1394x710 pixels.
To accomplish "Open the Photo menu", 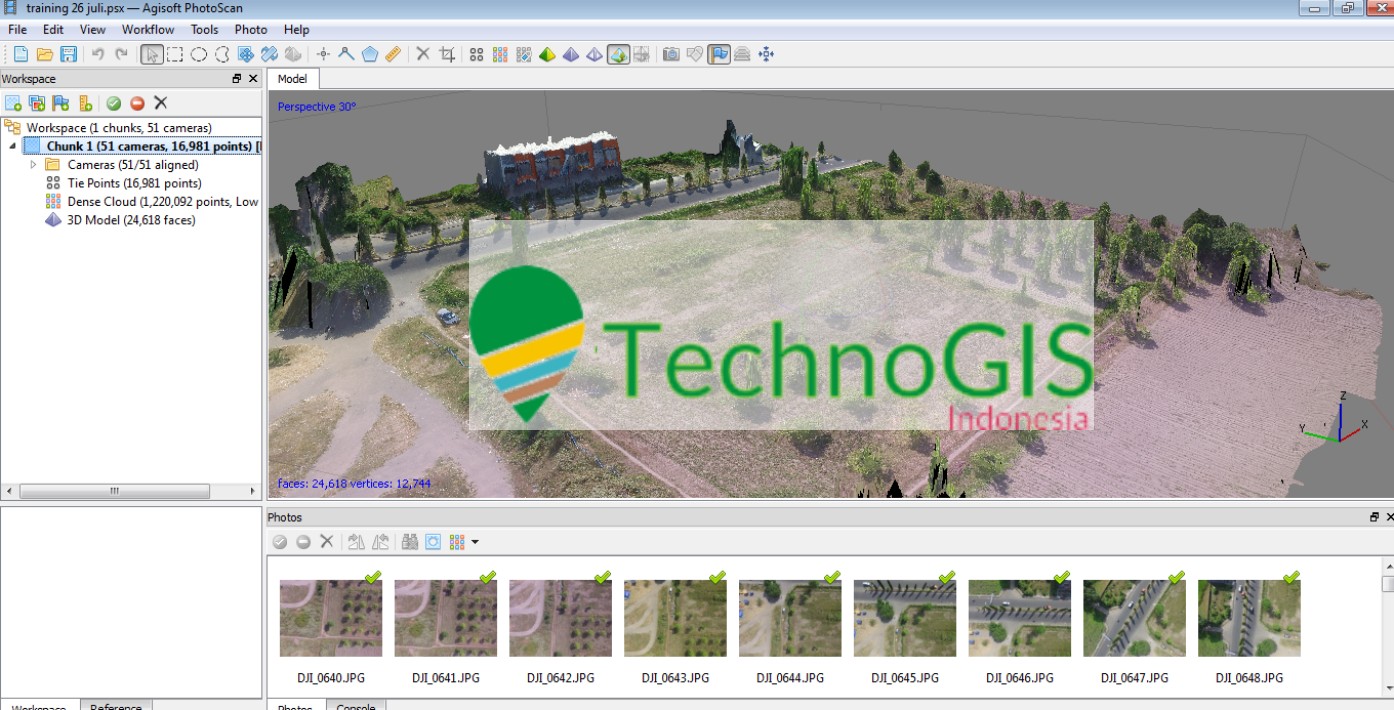I will (x=251, y=30).
